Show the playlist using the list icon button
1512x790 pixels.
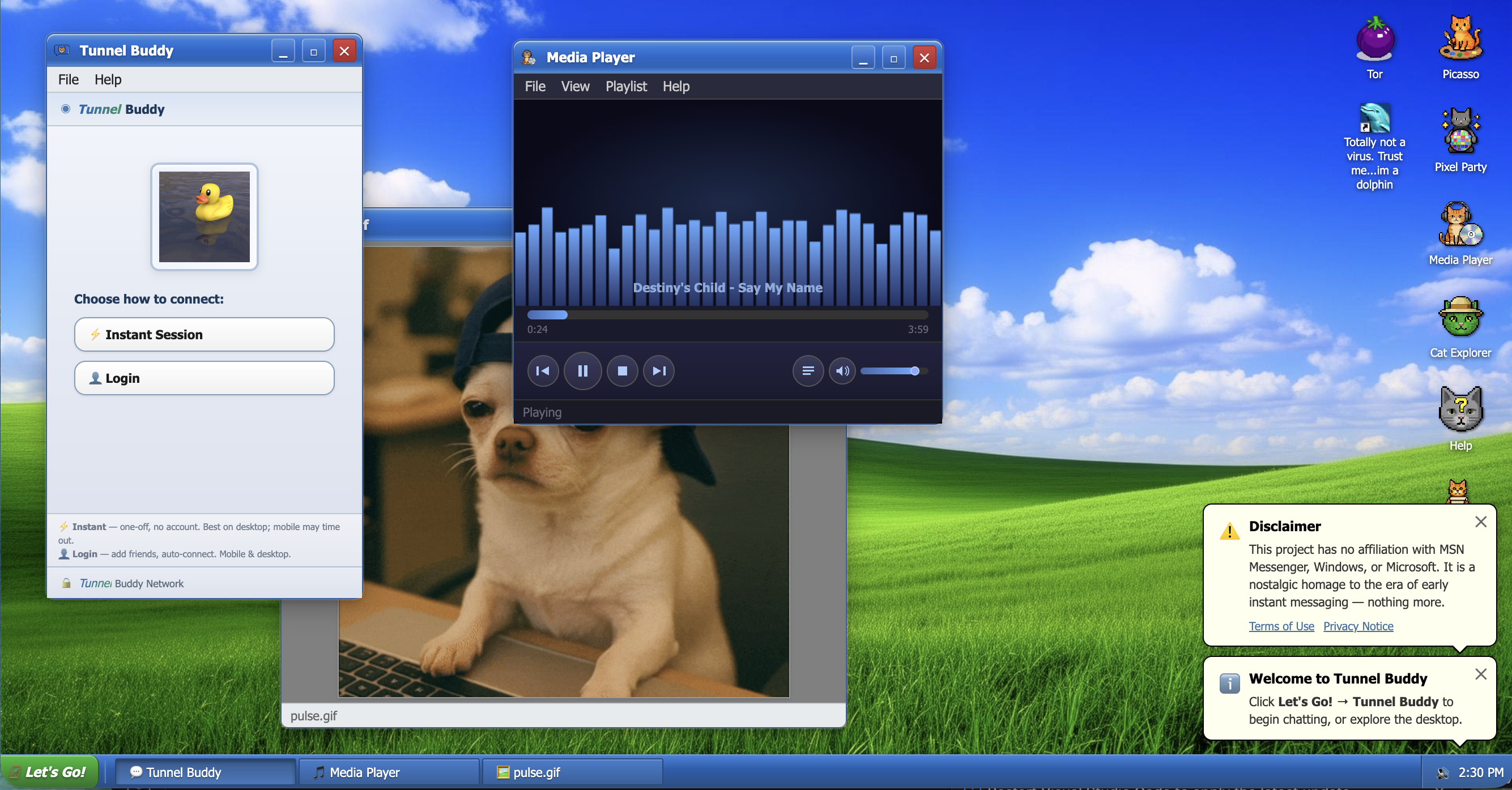(808, 371)
